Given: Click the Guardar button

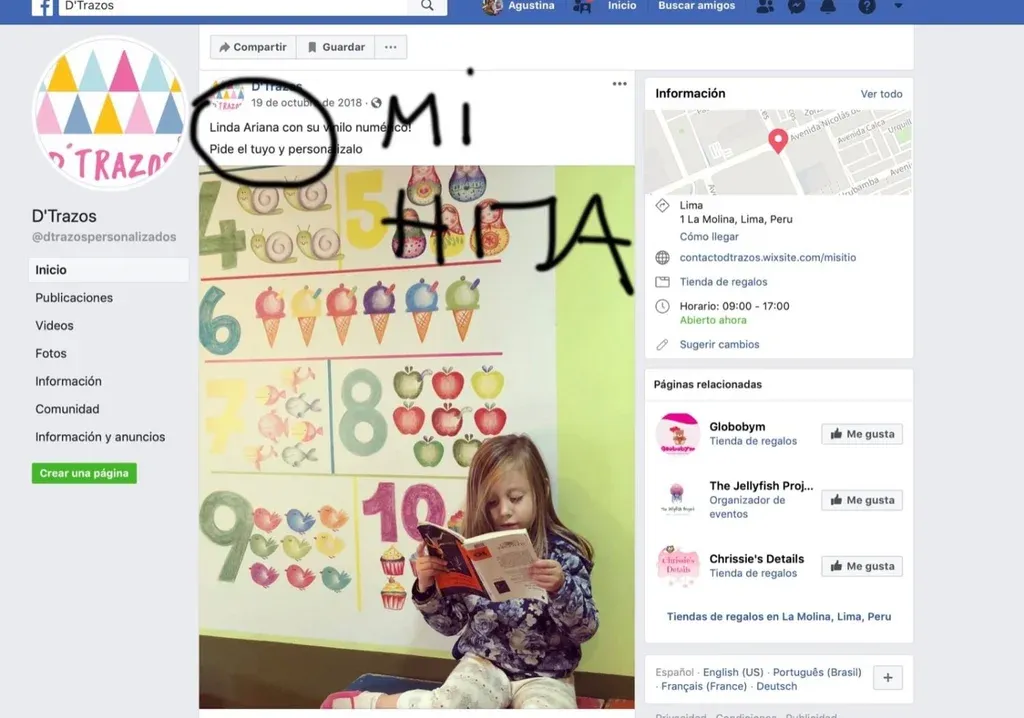Looking at the screenshot, I should (335, 47).
